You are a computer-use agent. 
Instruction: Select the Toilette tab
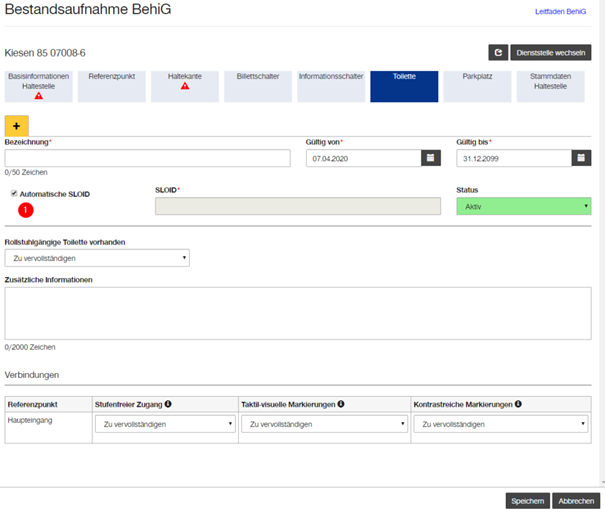(404, 86)
